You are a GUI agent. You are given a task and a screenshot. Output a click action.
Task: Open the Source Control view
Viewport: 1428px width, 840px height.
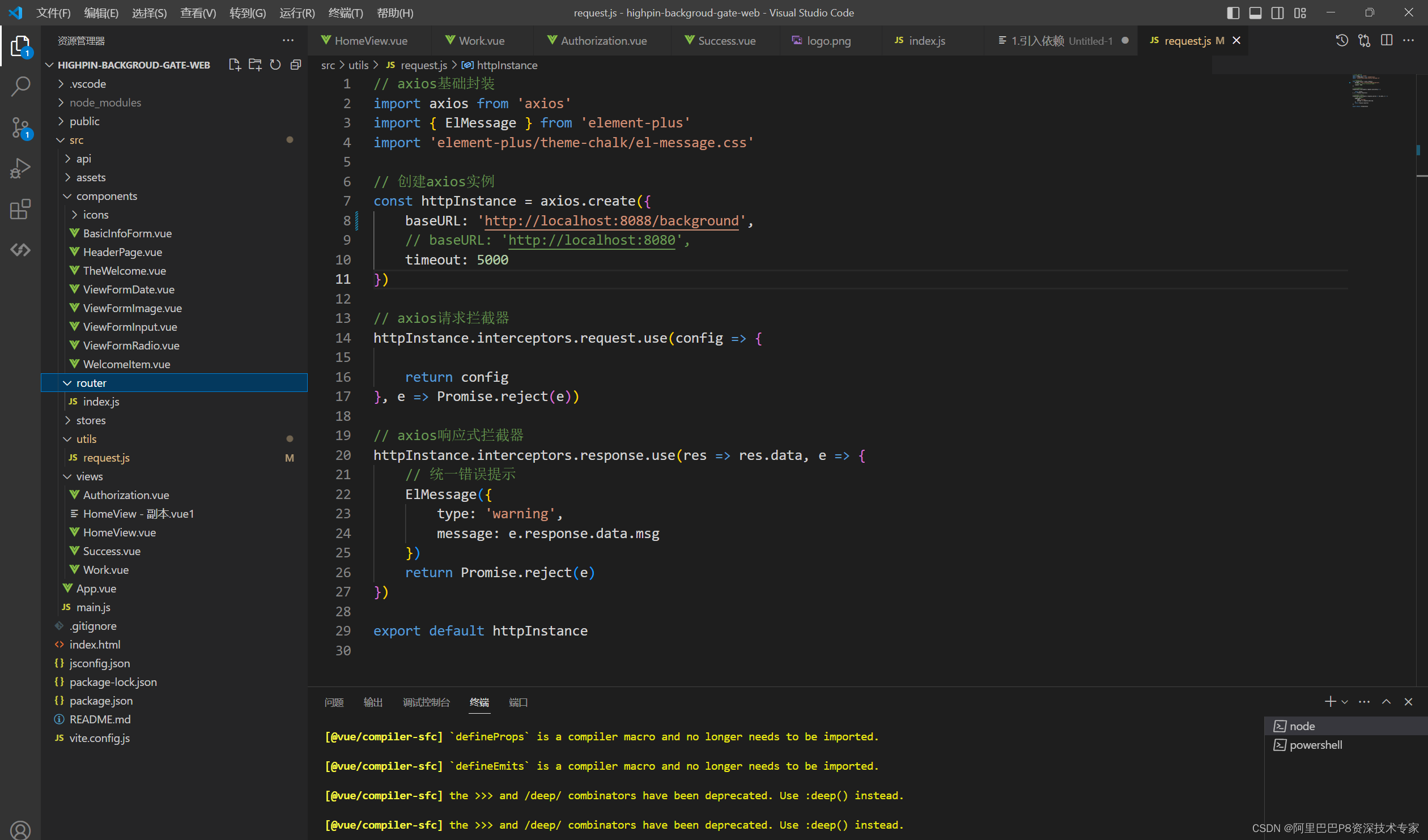click(x=20, y=127)
